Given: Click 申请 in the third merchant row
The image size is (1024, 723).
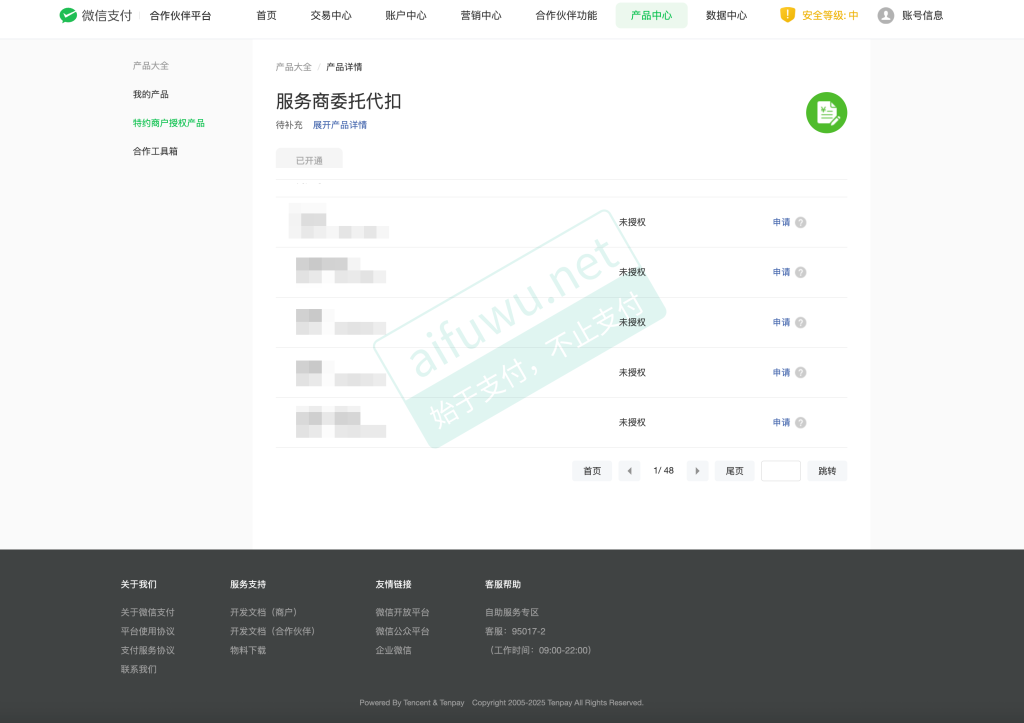Looking at the screenshot, I should coord(781,323).
